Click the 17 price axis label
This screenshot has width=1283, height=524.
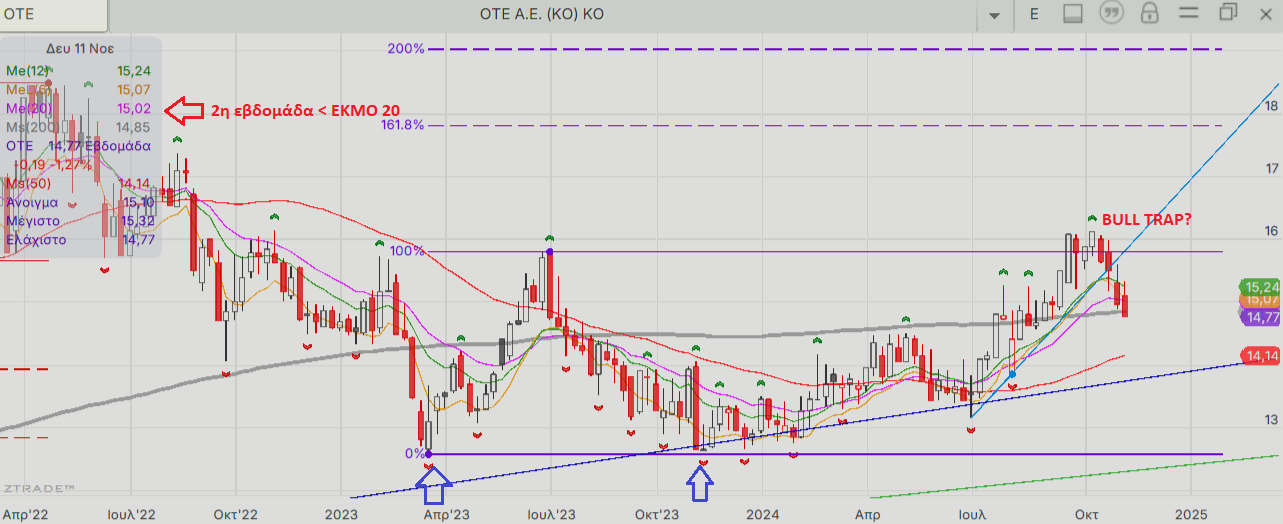(1272, 168)
